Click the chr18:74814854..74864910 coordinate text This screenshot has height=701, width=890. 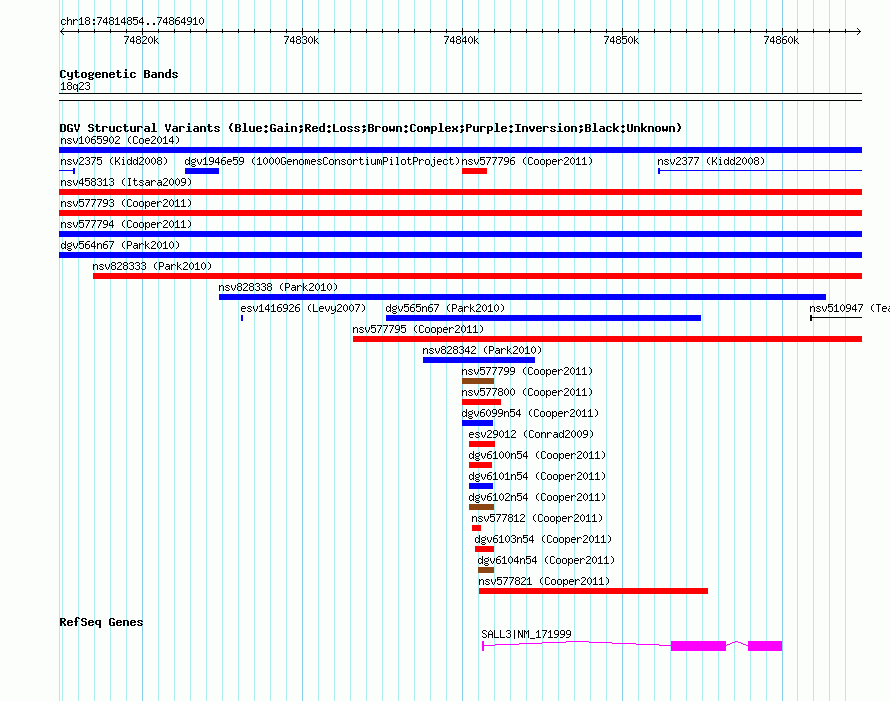coord(132,21)
